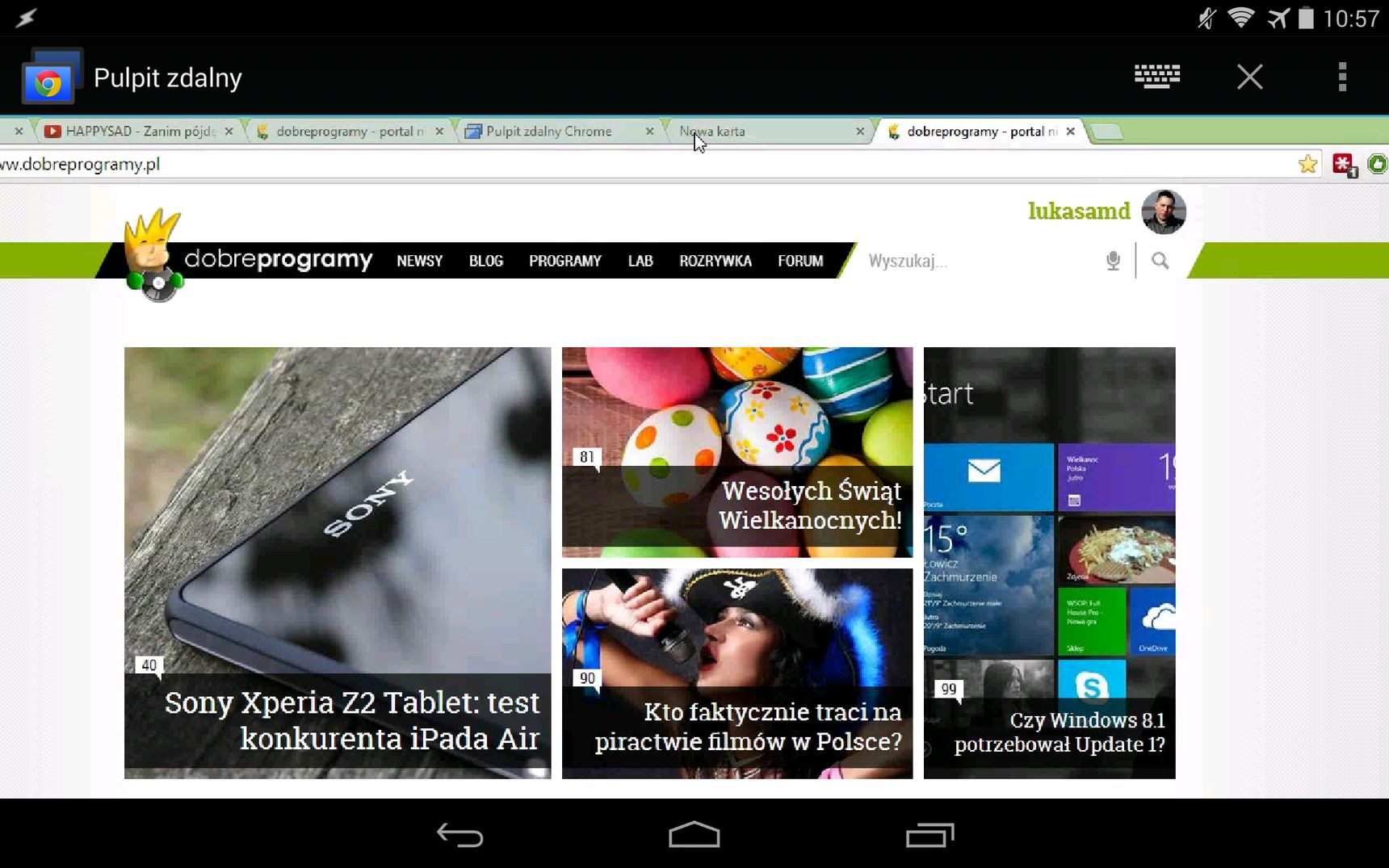Open lukasamd profile avatar

(x=1163, y=212)
